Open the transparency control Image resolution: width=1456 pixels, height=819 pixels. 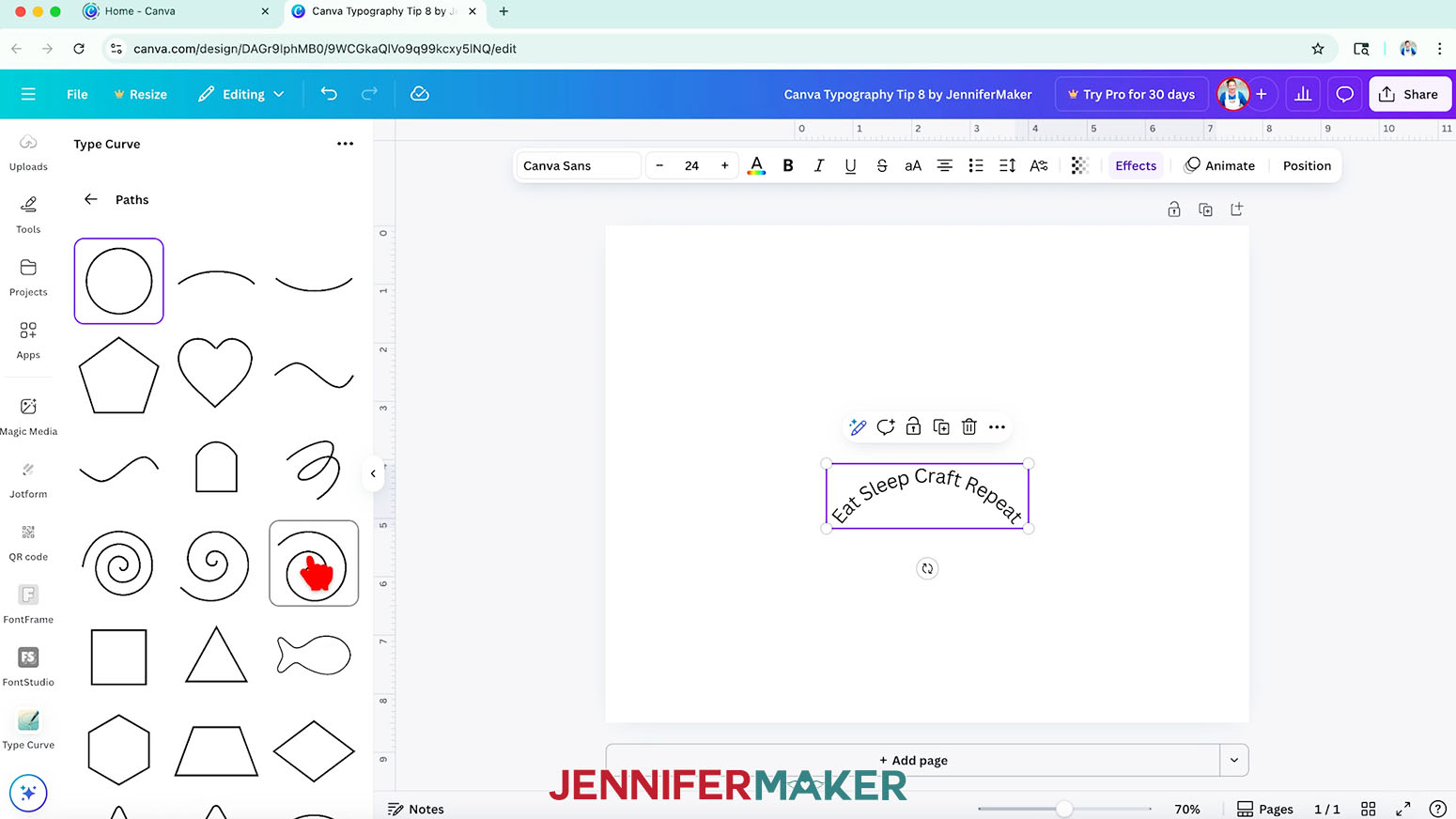[1079, 165]
